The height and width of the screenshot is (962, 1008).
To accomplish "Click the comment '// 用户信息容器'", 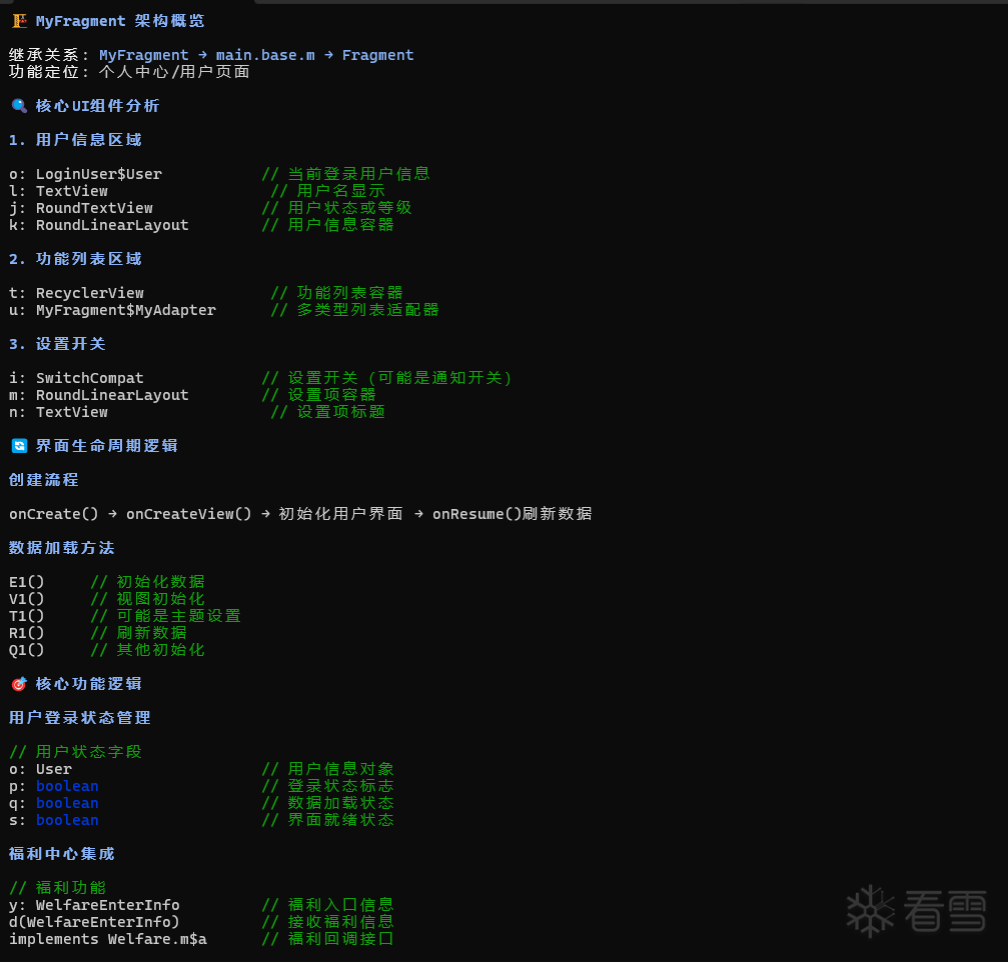I will point(328,225).
